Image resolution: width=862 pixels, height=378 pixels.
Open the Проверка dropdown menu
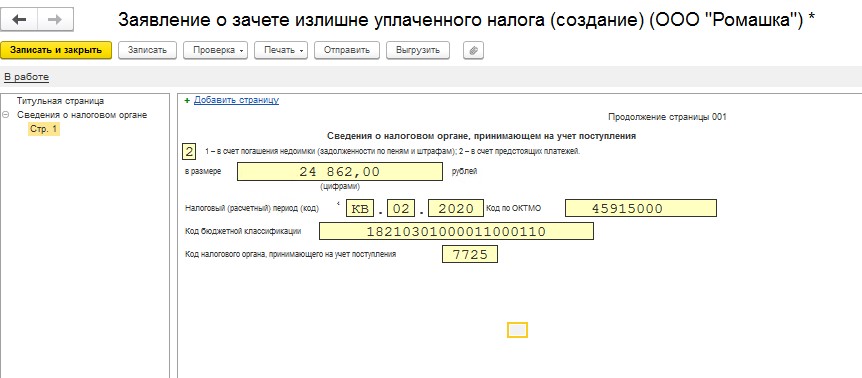point(215,50)
